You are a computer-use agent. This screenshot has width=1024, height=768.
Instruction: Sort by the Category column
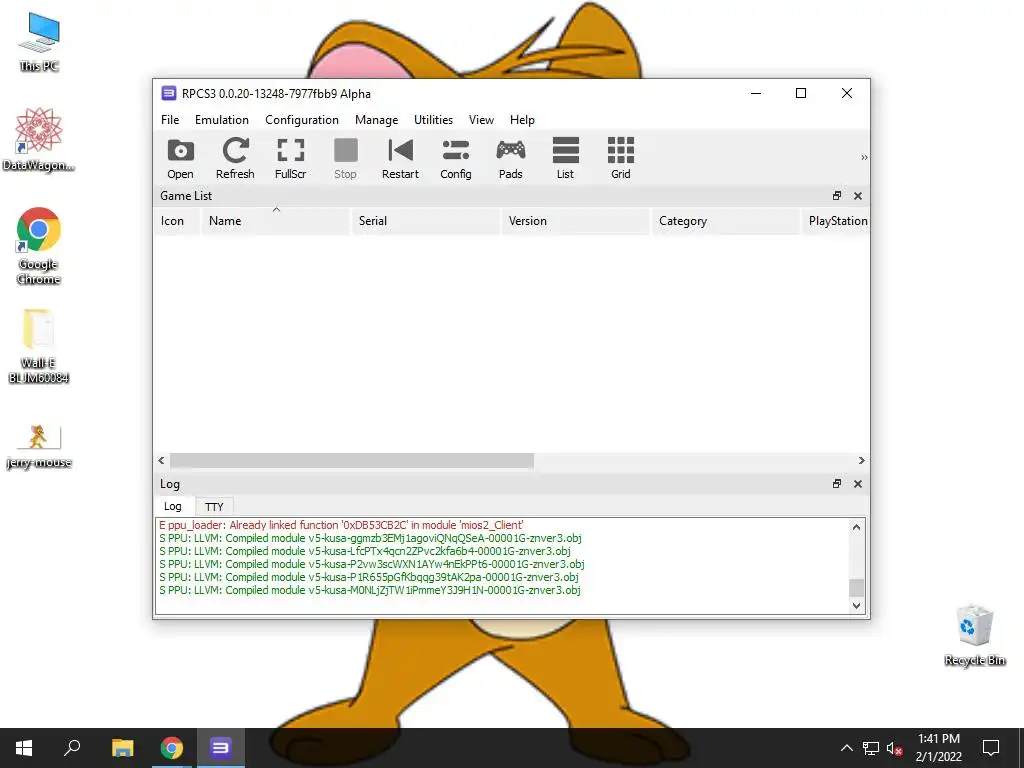pos(726,221)
